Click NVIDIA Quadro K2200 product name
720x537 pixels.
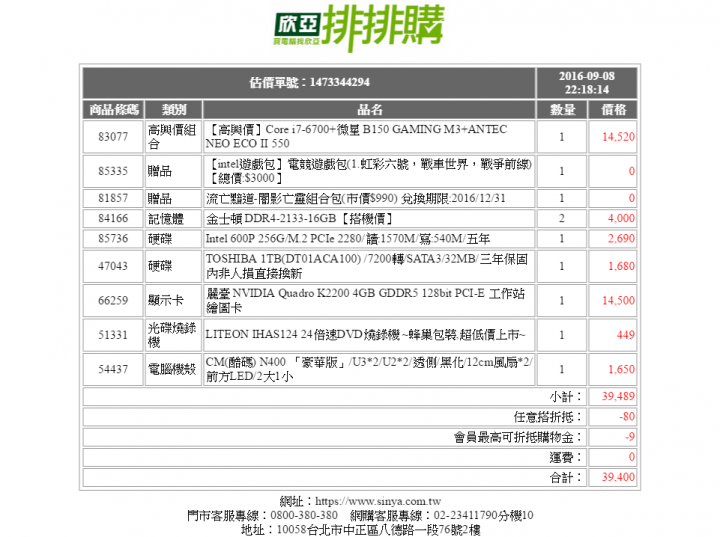[365, 300]
